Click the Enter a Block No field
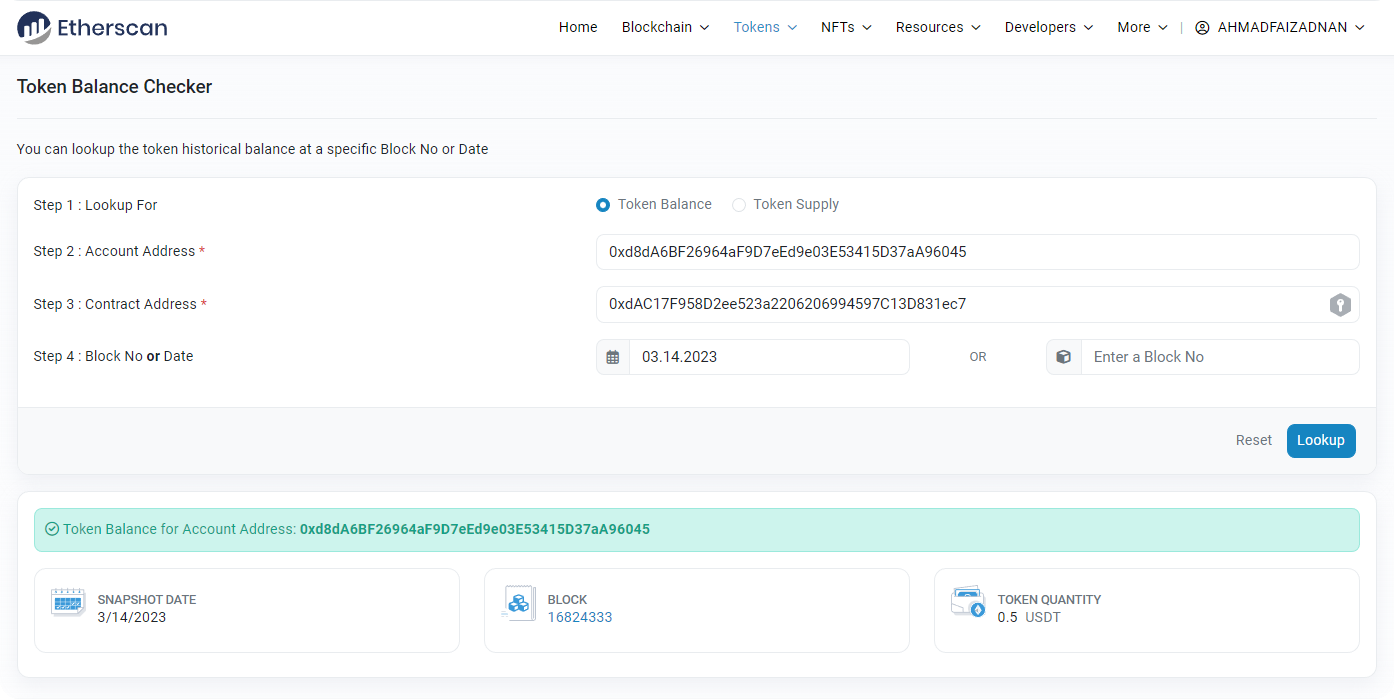This screenshot has height=699, width=1394. click(1219, 357)
